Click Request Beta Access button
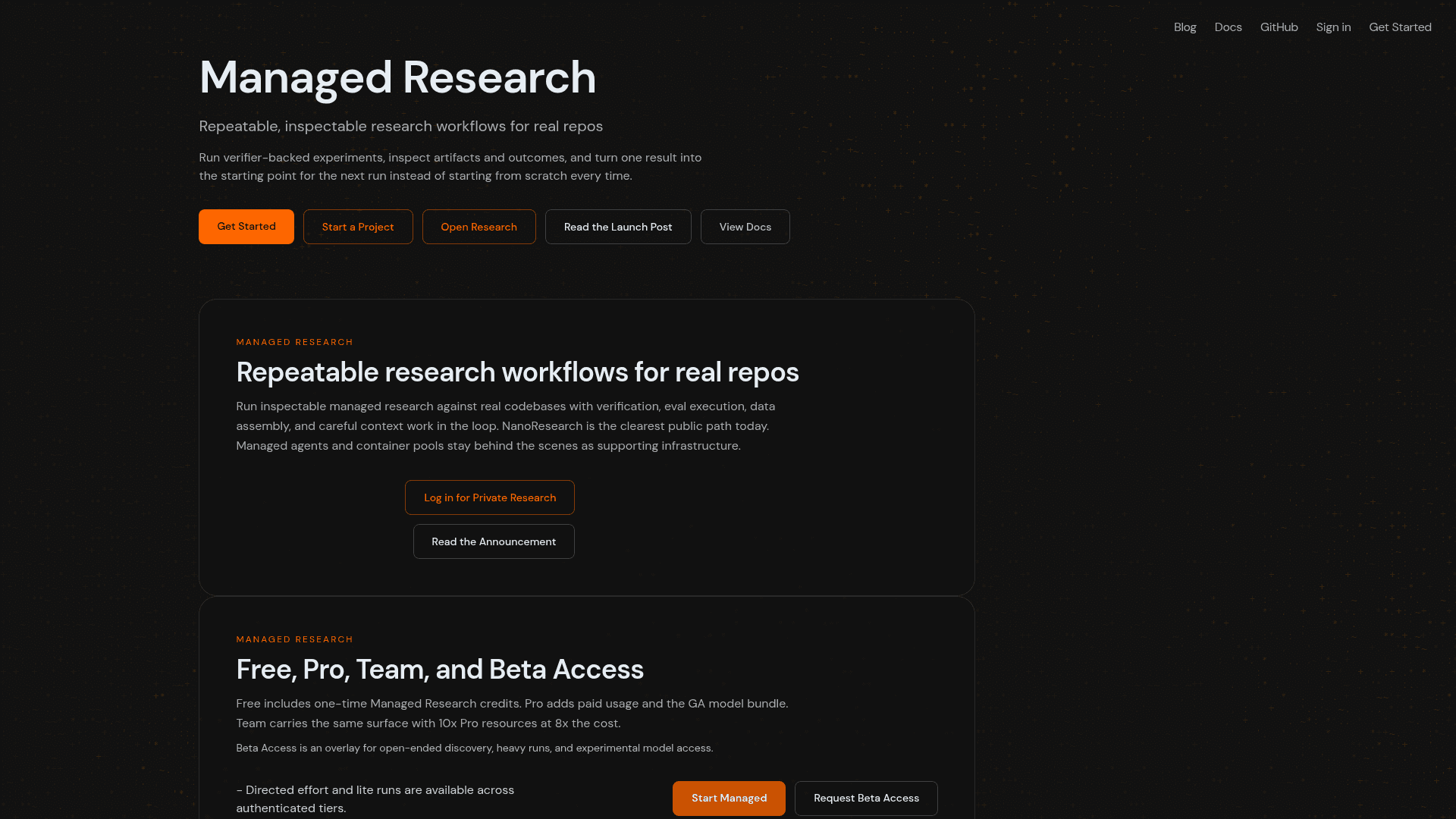This screenshot has height=819, width=1456. [866, 799]
